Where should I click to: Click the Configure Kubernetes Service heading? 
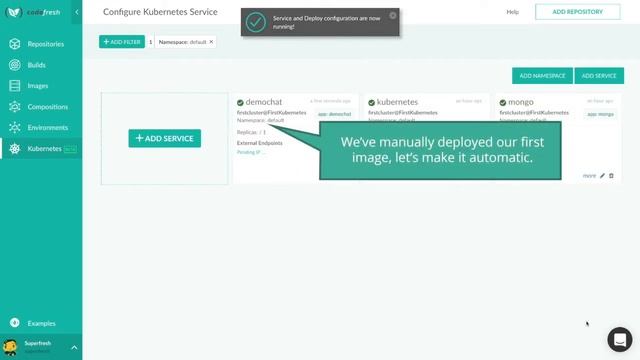(x=160, y=12)
